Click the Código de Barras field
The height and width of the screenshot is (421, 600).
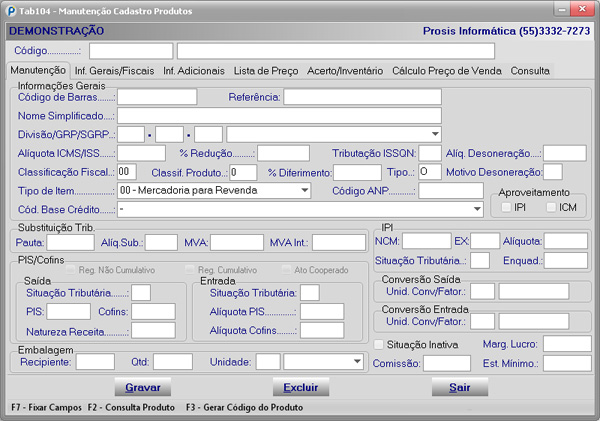(157, 97)
